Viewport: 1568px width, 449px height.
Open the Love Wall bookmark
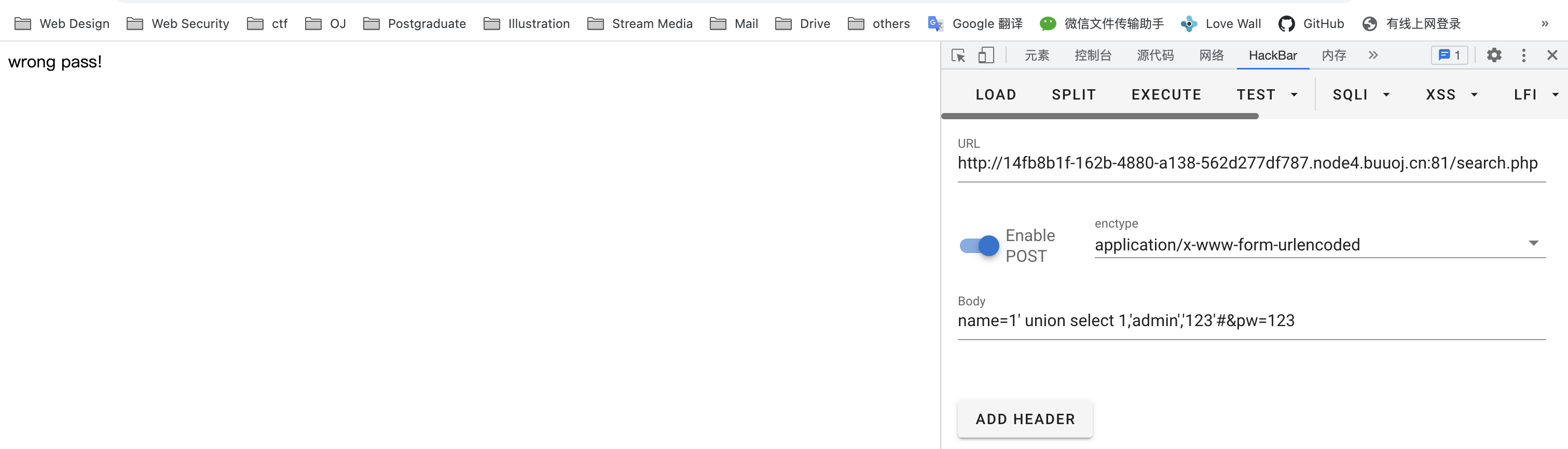1220,24
